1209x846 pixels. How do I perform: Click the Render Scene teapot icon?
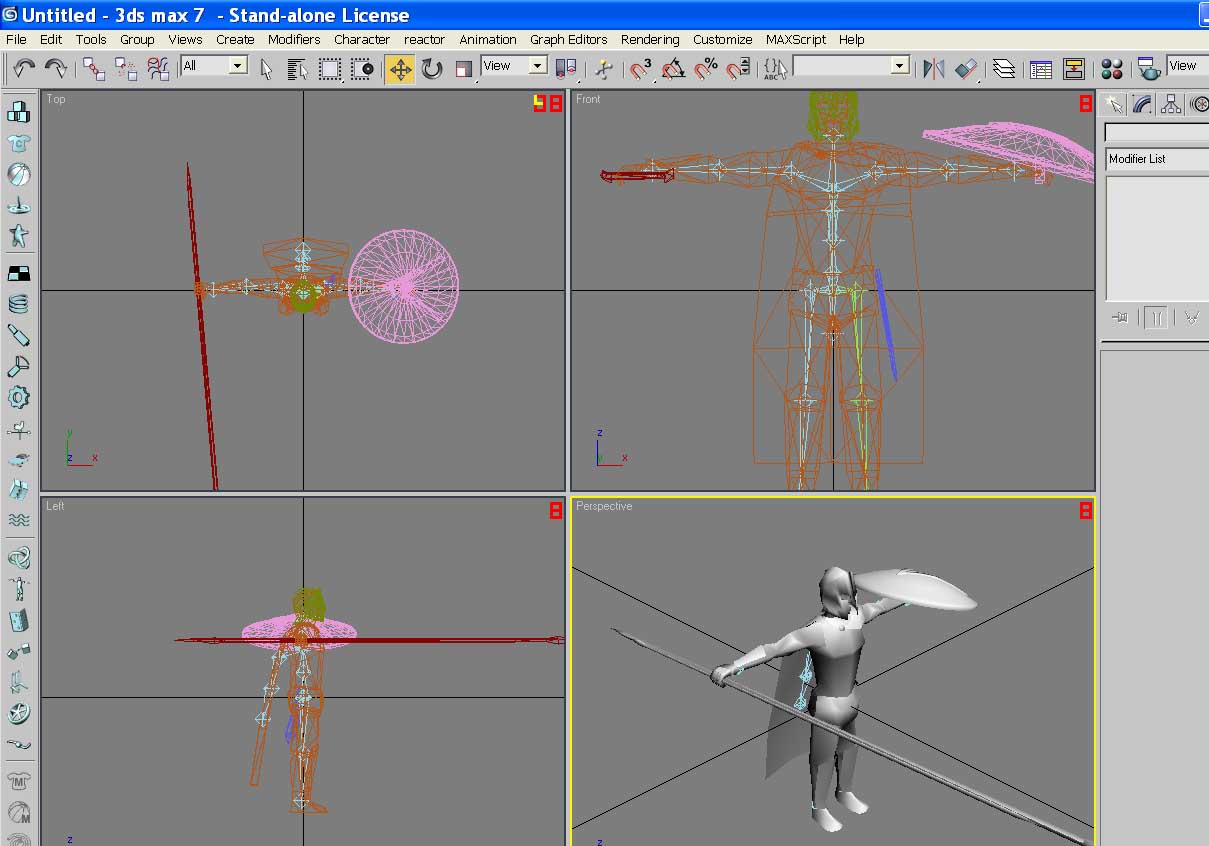pos(1149,69)
